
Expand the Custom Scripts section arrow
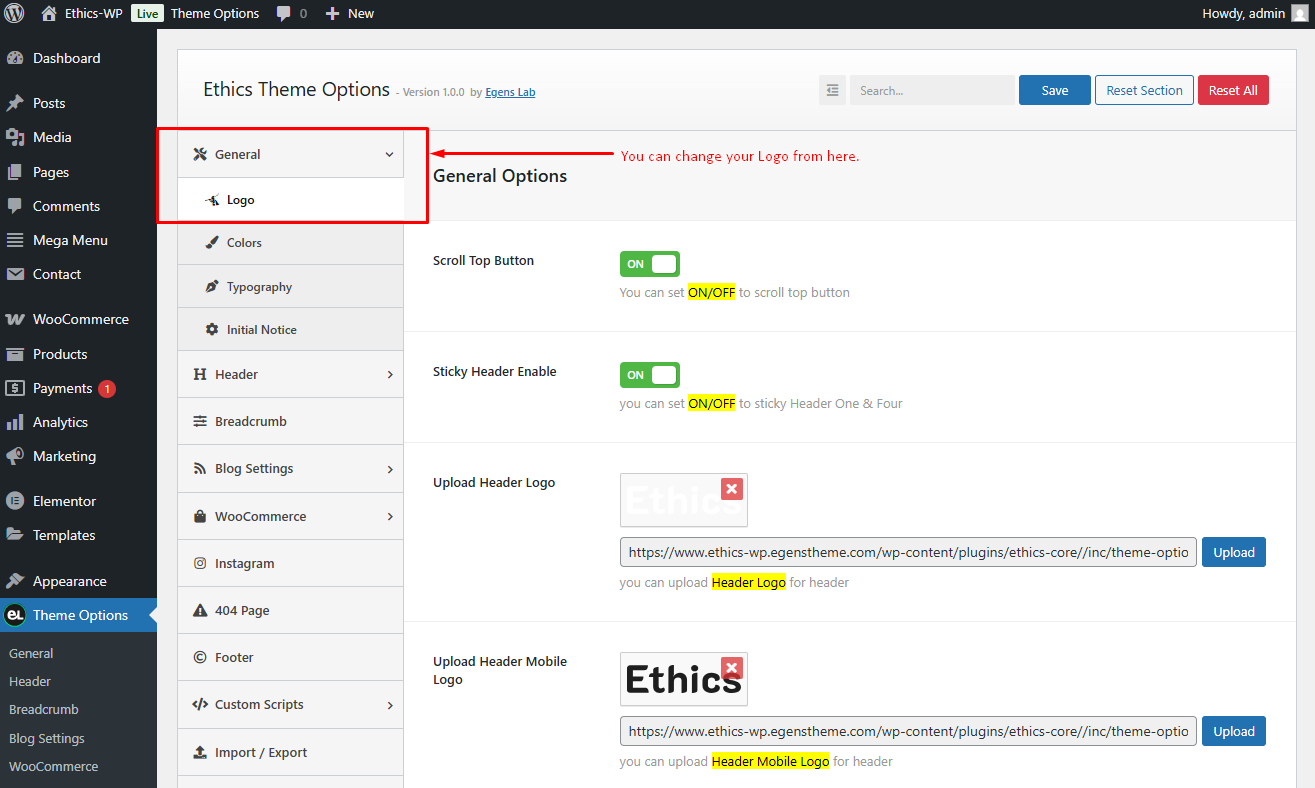(390, 705)
